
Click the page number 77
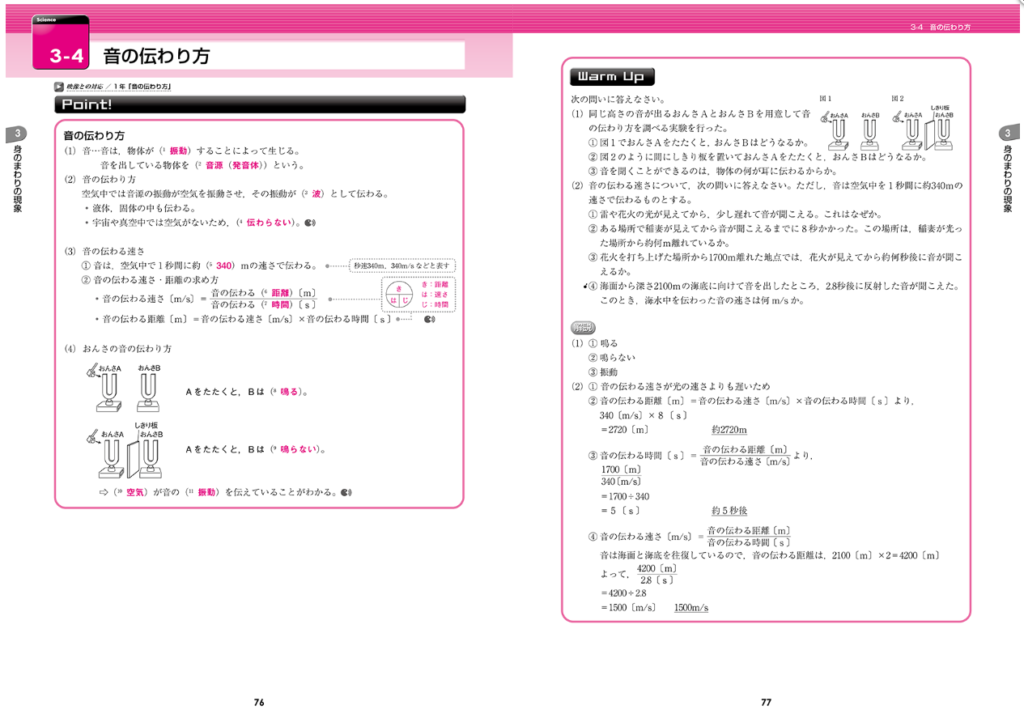pyautogui.click(x=766, y=702)
